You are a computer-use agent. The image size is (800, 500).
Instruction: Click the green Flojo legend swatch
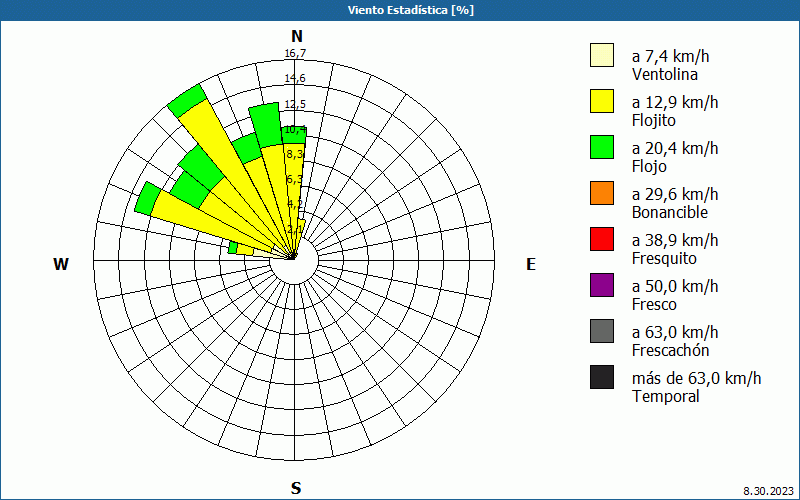[x=602, y=147]
